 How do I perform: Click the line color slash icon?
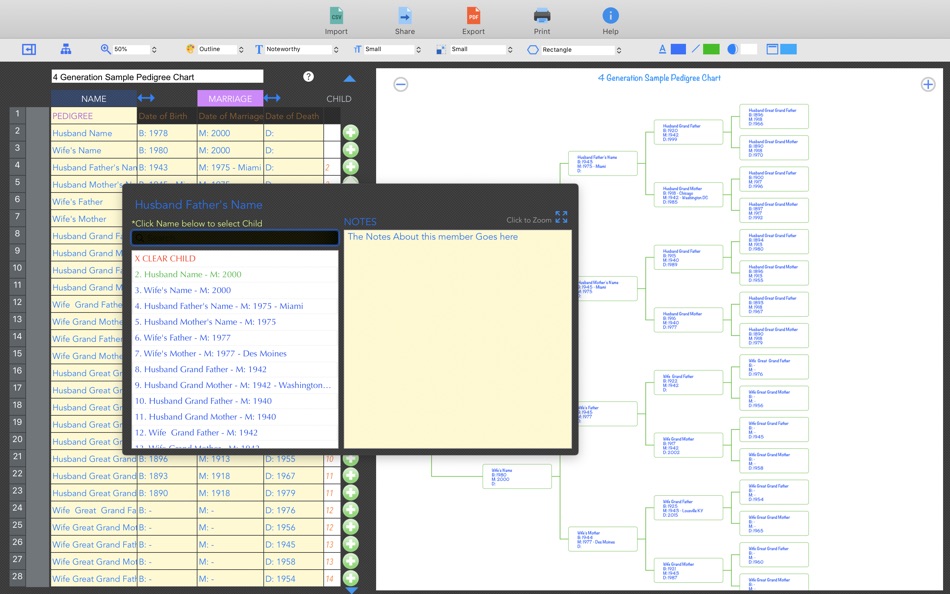click(696, 49)
